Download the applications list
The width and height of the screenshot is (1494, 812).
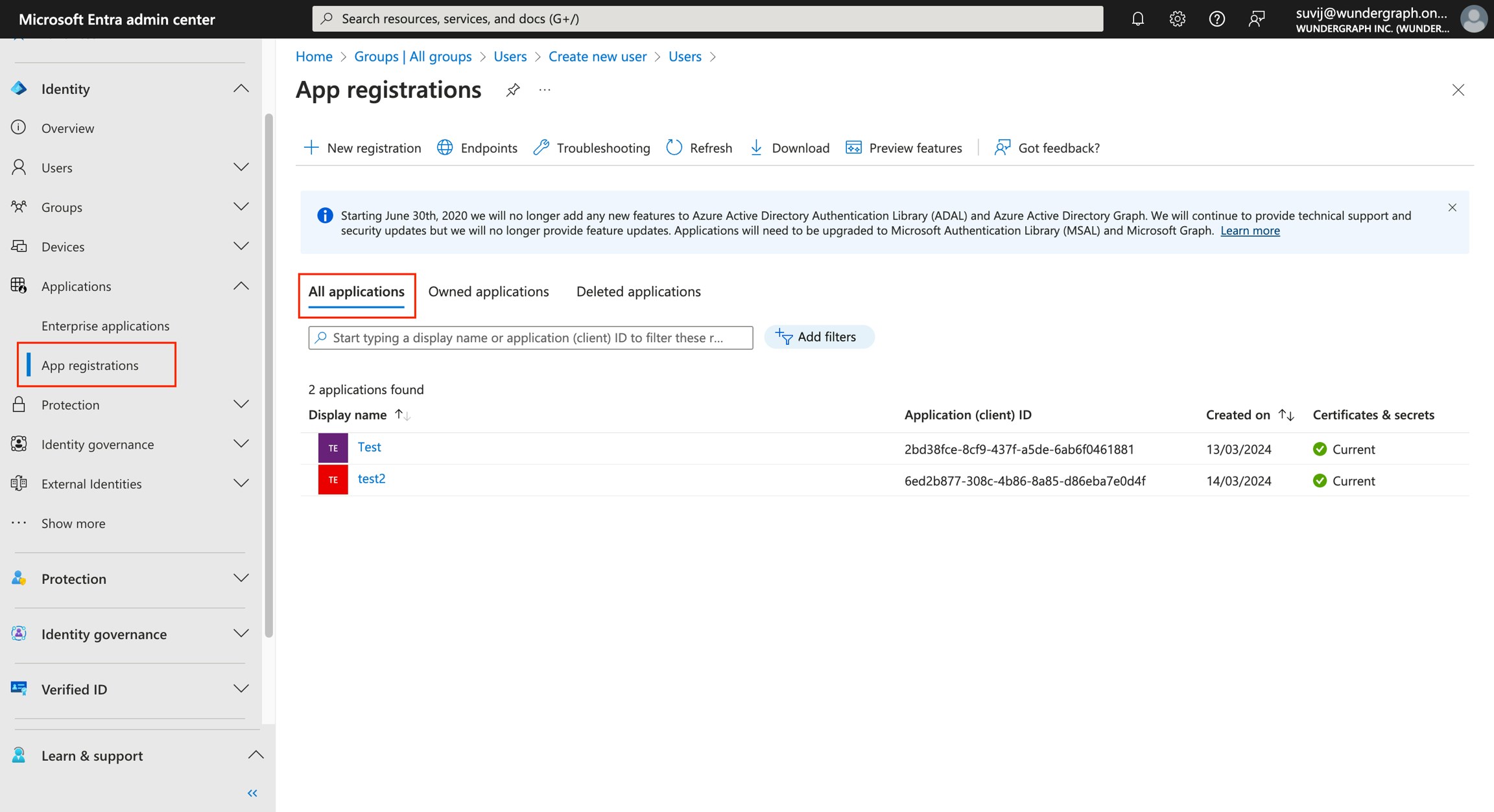[x=788, y=148]
